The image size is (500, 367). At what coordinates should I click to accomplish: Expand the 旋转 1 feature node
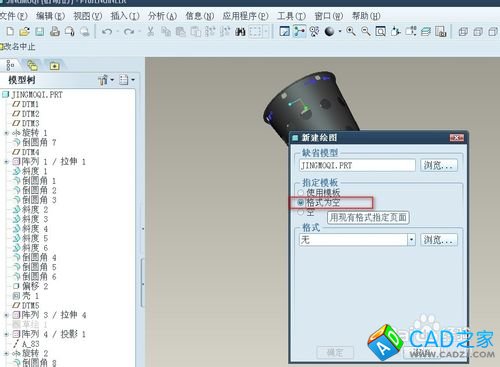(6, 133)
